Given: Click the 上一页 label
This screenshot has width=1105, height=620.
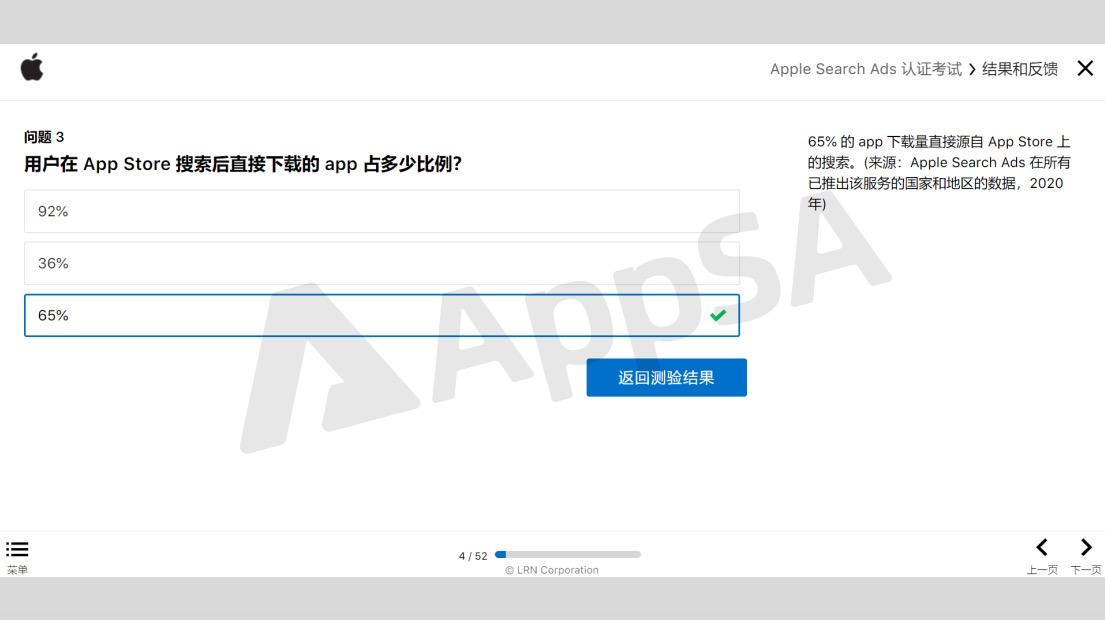Looking at the screenshot, I should click(x=1042, y=570).
